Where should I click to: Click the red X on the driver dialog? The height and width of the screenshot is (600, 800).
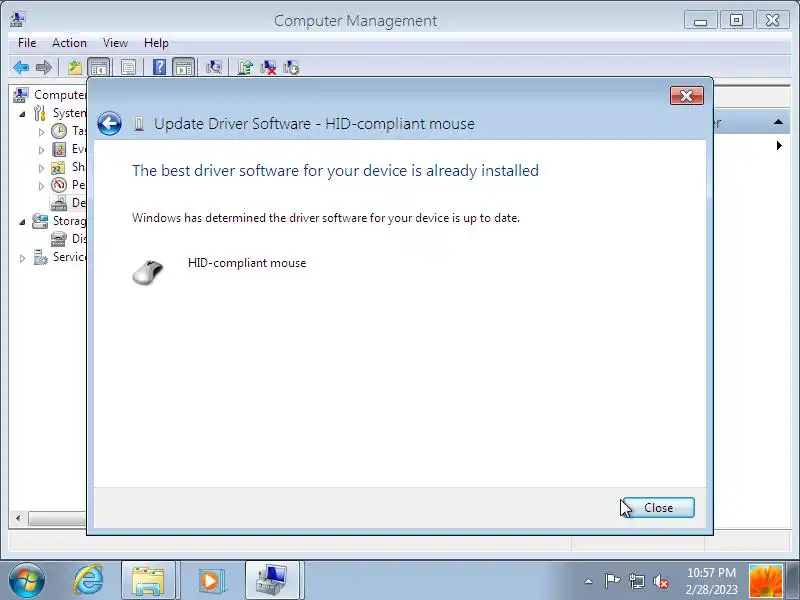pos(687,95)
